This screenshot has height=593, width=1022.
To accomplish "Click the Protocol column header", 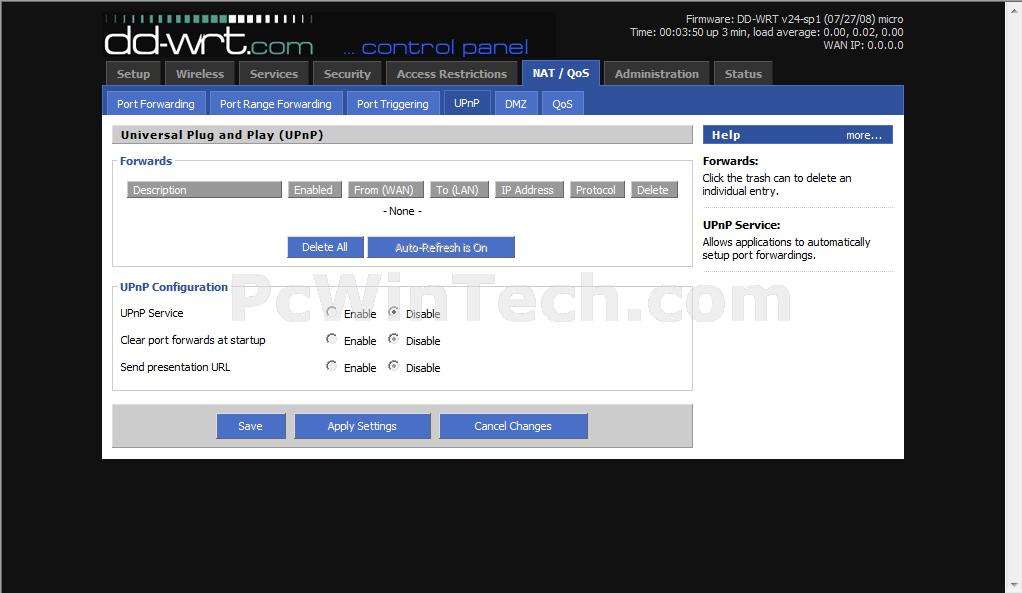I will 597,190.
